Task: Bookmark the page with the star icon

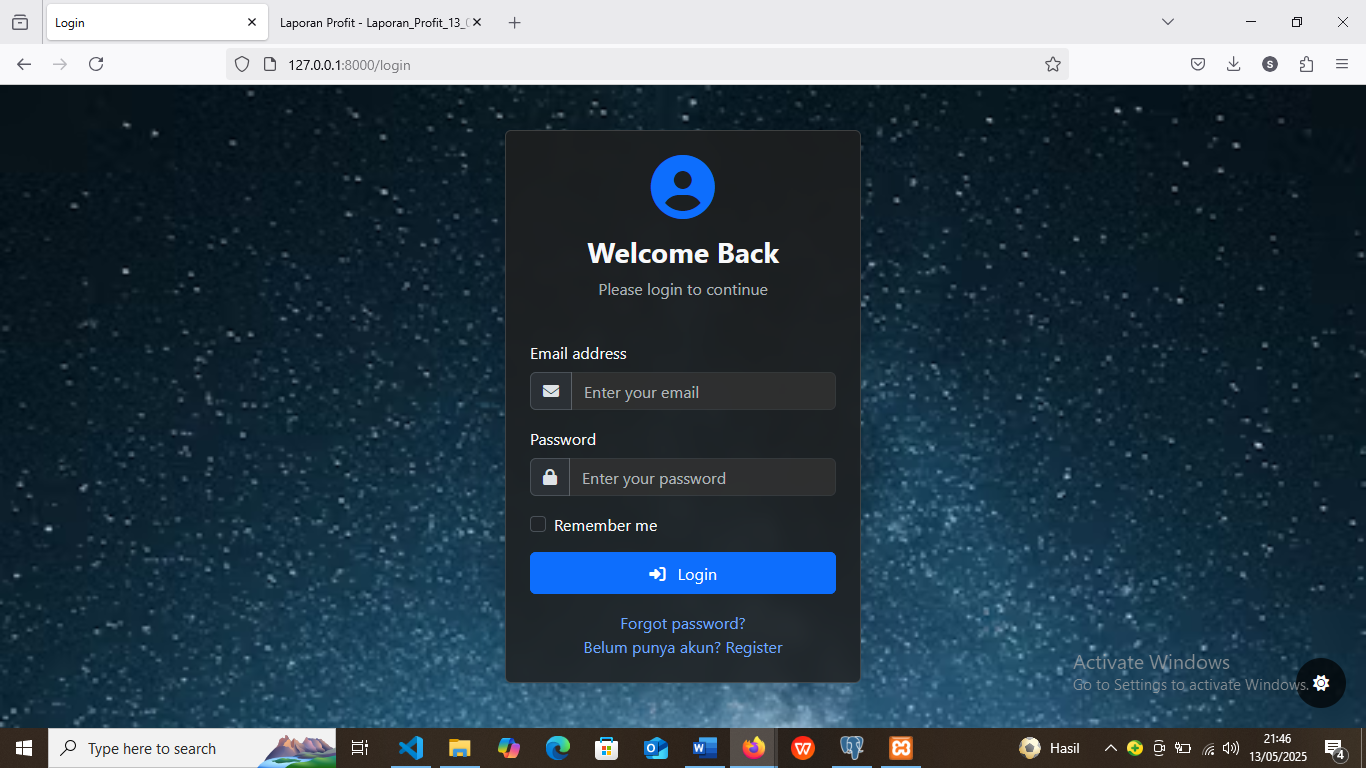Action: [1053, 63]
